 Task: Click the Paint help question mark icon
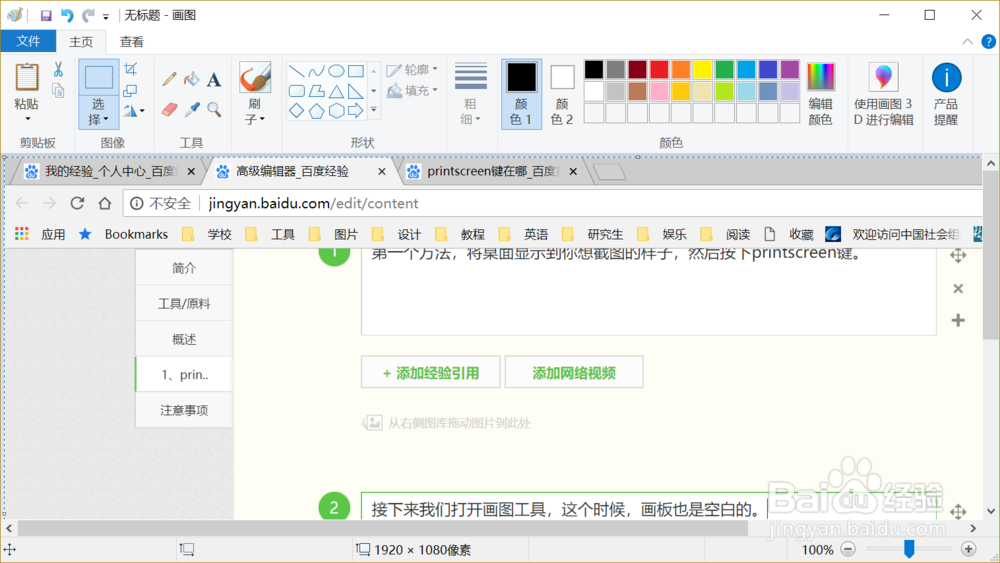[988, 41]
